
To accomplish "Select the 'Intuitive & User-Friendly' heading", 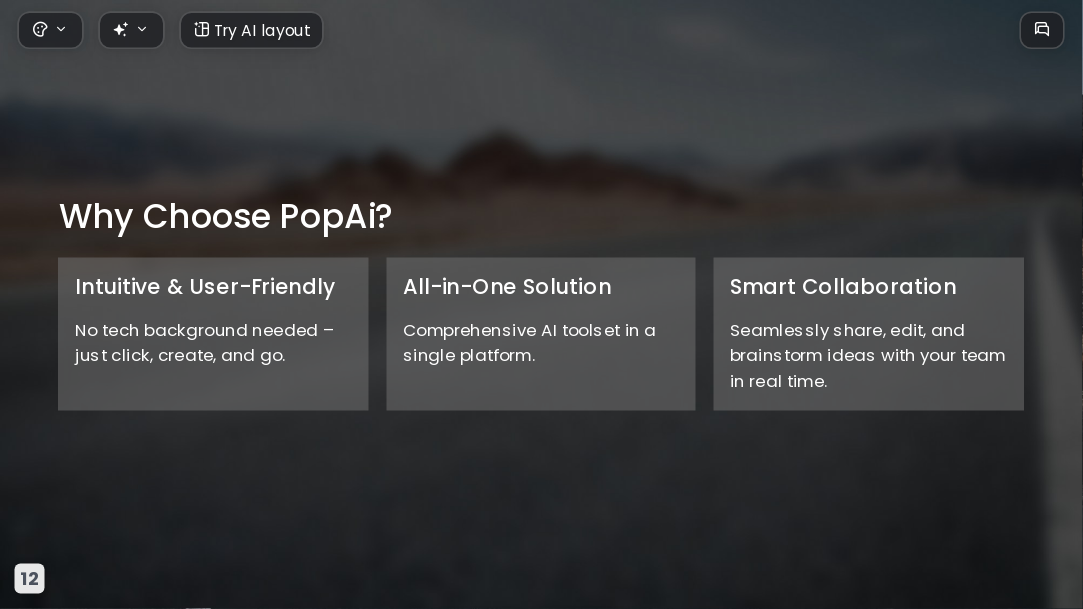I will (x=205, y=287).
